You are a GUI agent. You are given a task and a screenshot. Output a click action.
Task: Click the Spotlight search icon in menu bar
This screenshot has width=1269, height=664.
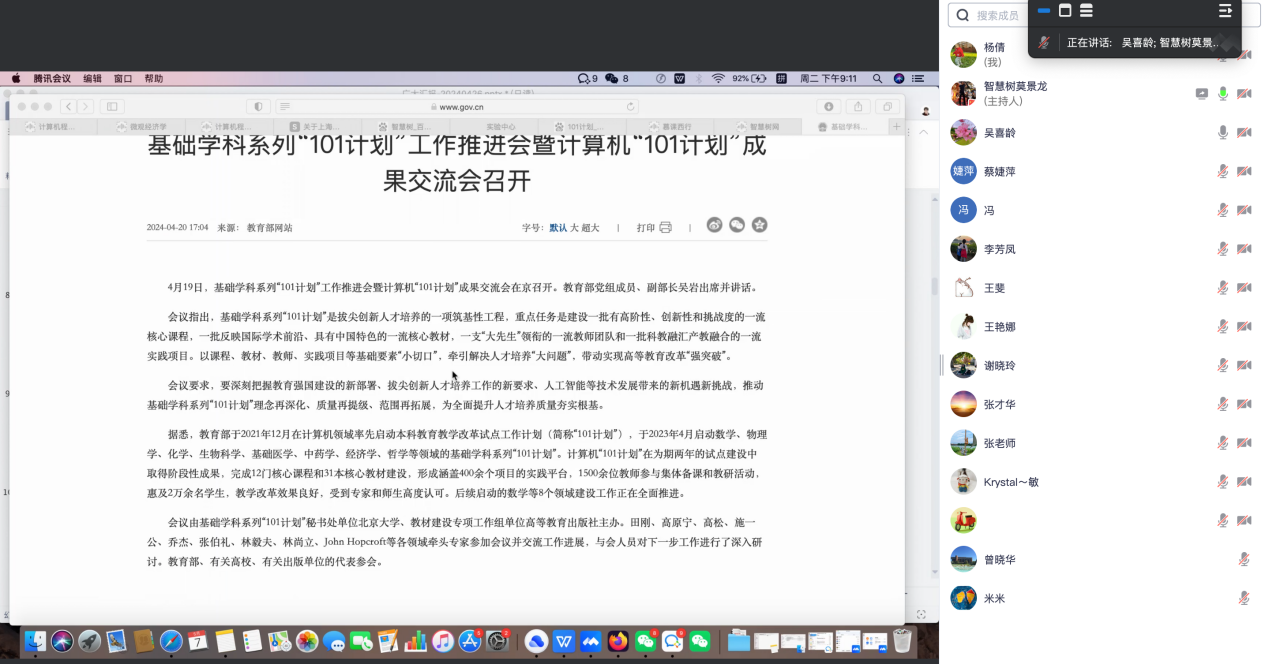coord(877,78)
